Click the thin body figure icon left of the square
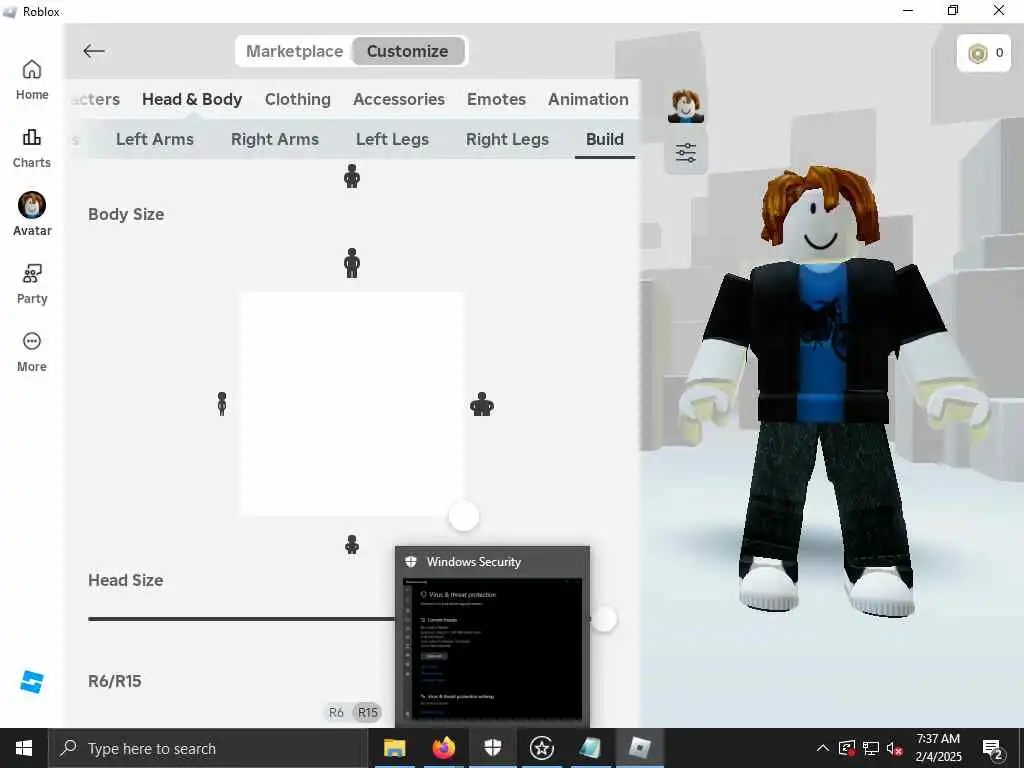This screenshot has height=768, width=1024. 222,404
